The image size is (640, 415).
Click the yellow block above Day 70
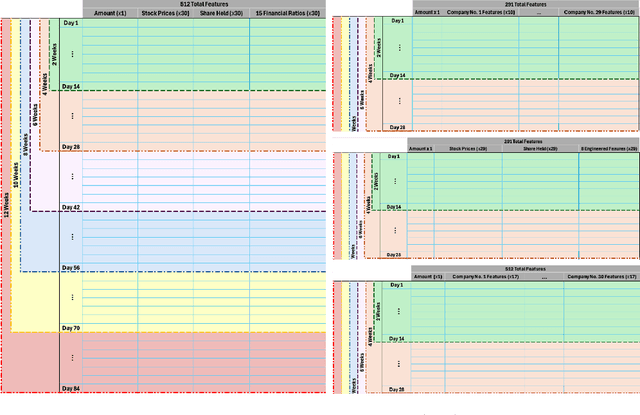pos(200,298)
